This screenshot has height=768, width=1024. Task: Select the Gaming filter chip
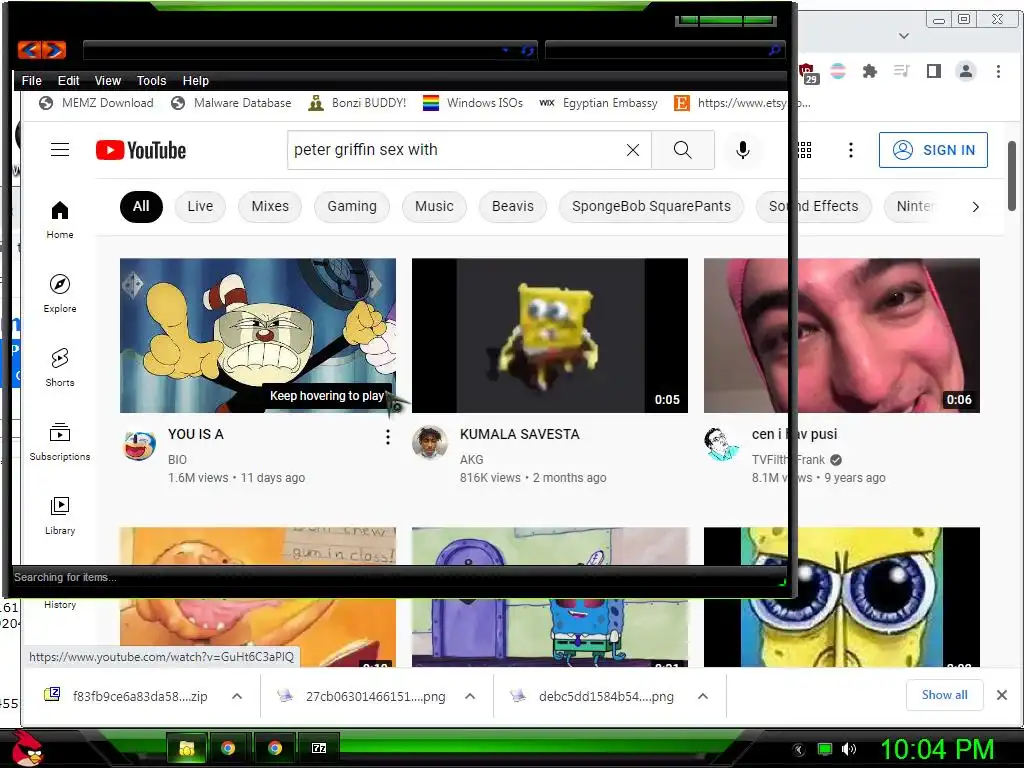tap(352, 206)
